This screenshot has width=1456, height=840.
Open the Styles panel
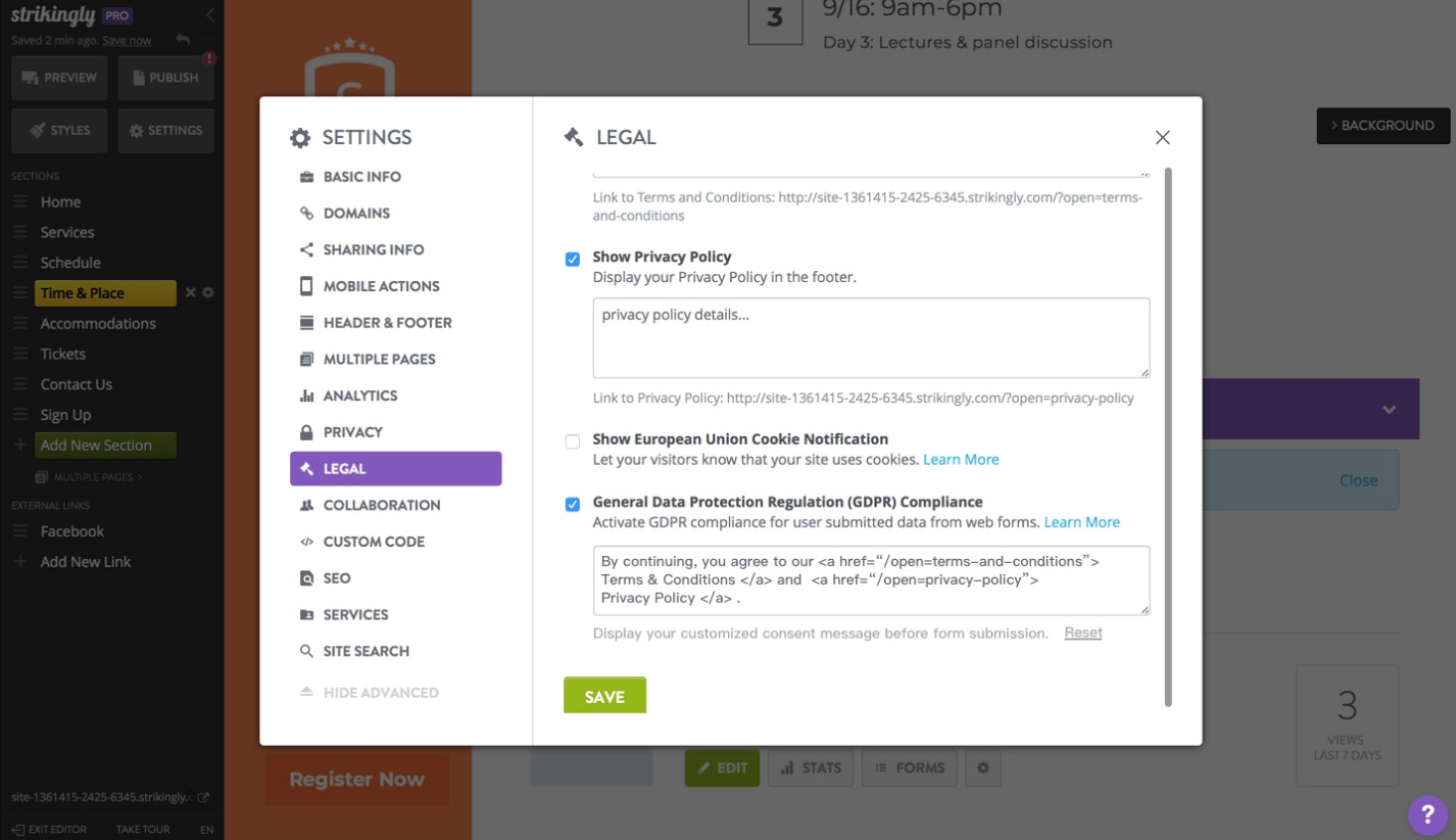[x=59, y=129]
